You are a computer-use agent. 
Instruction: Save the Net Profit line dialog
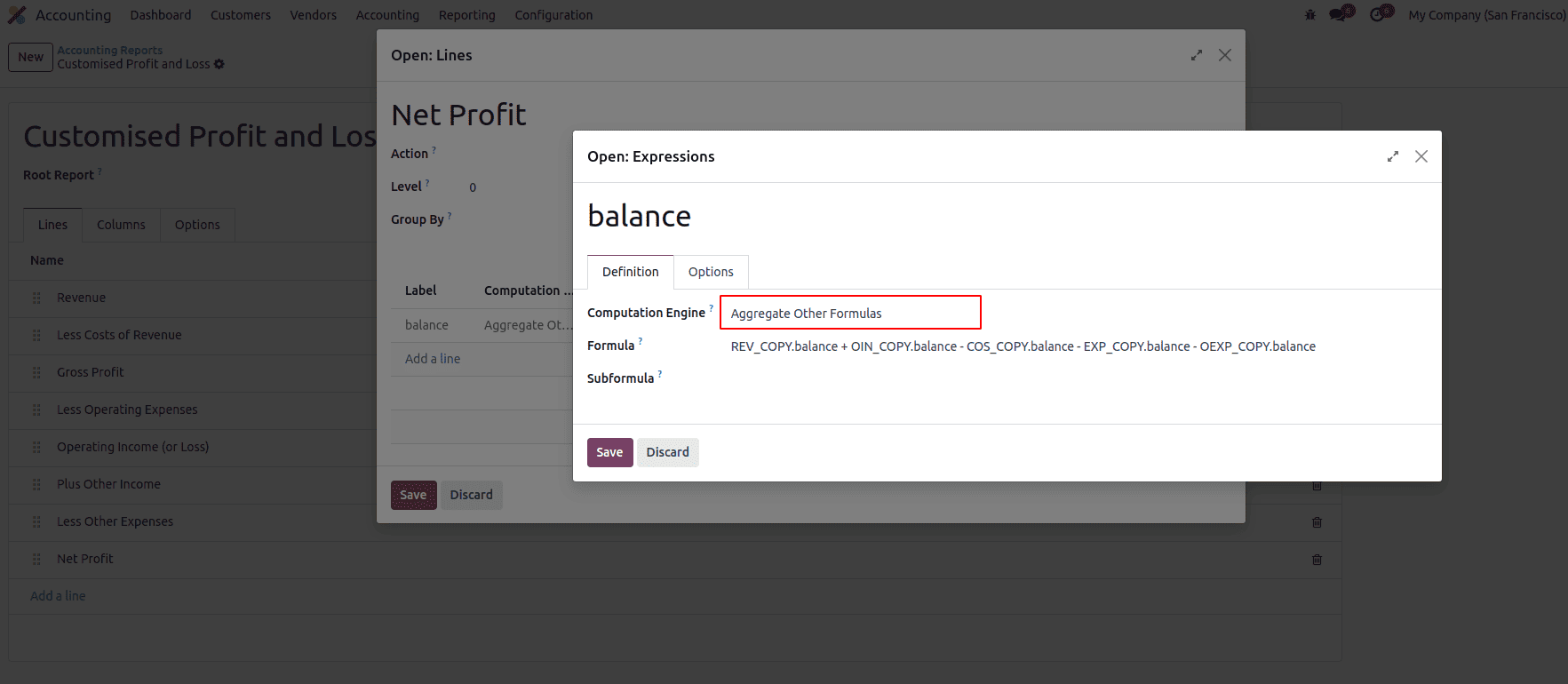[x=414, y=495]
